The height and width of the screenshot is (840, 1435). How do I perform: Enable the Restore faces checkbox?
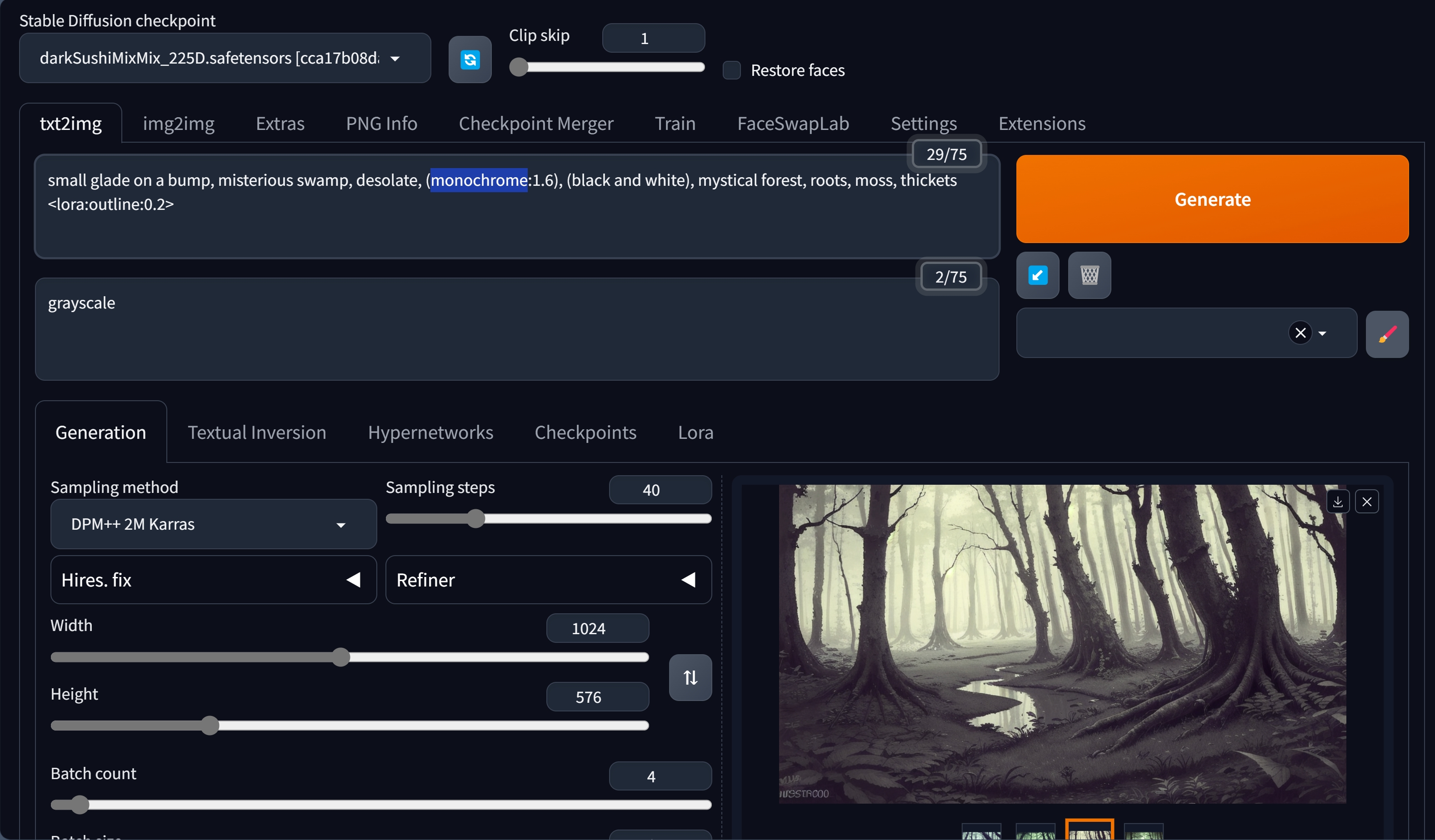732,70
